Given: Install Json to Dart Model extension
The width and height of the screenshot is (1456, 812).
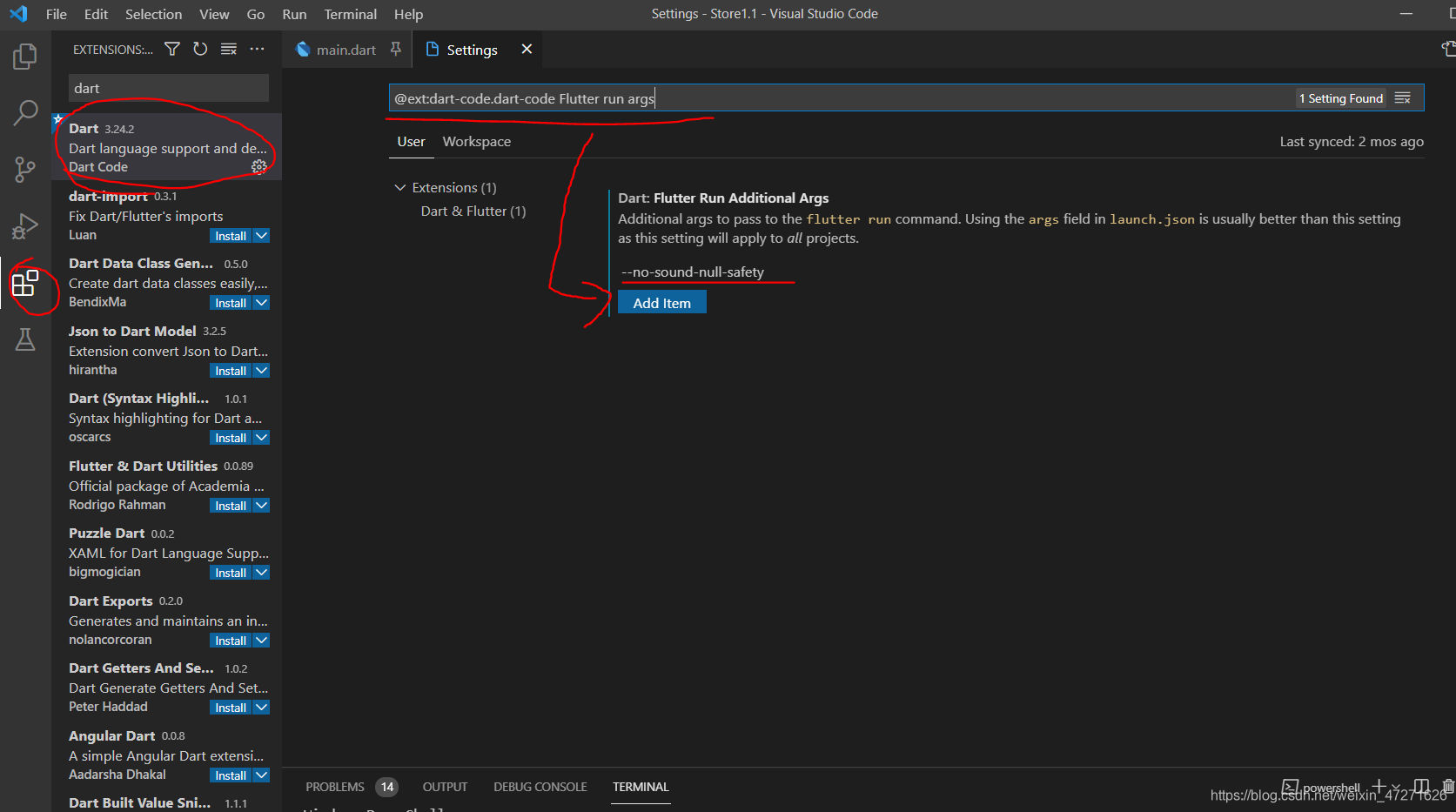Looking at the screenshot, I should pyautogui.click(x=231, y=371).
